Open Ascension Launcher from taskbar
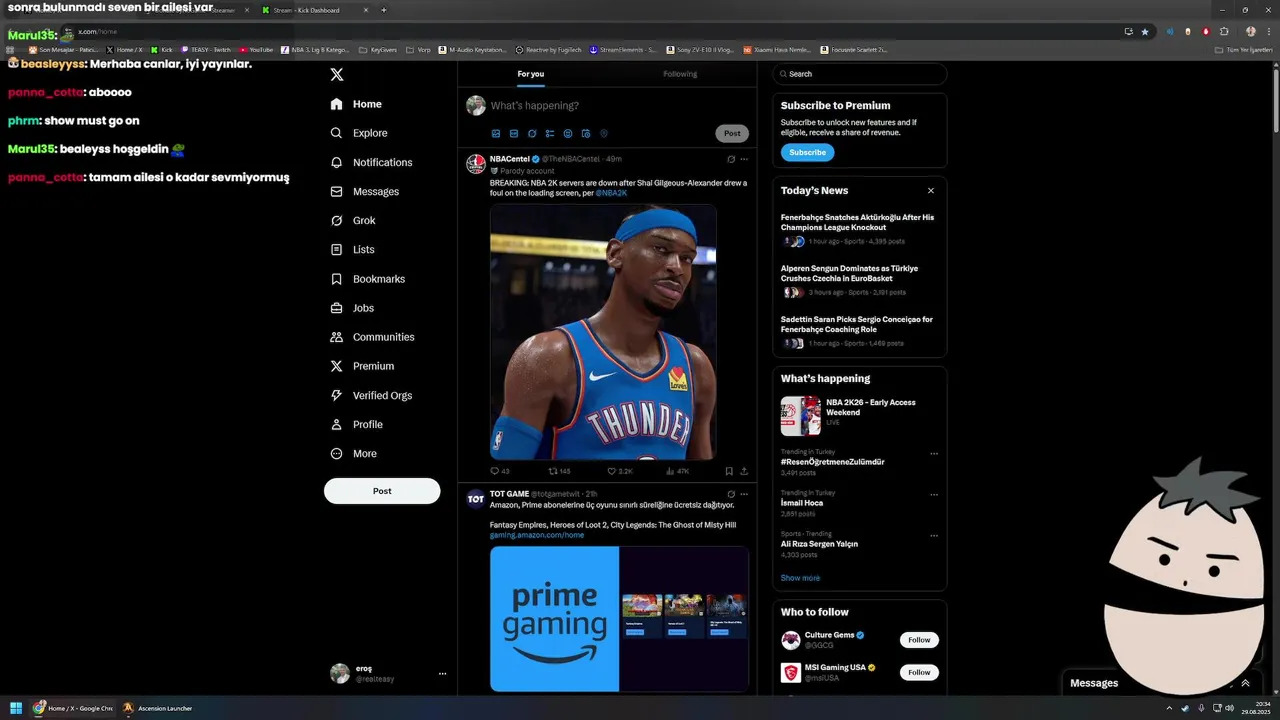Viewport: 1280px width, 720px height. click(157, 708)
